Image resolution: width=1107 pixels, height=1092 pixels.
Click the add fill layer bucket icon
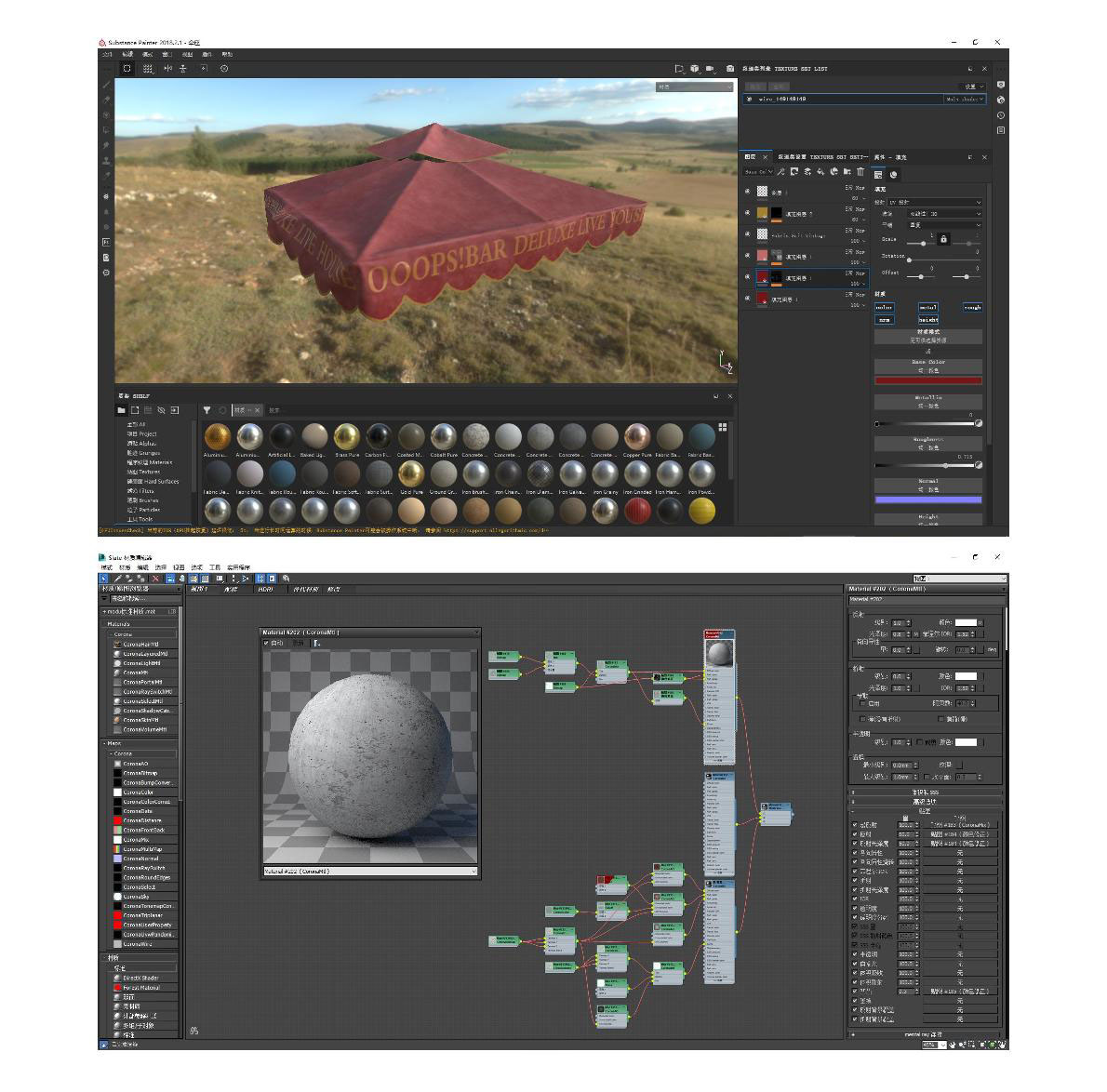click(x=820, y=171)
